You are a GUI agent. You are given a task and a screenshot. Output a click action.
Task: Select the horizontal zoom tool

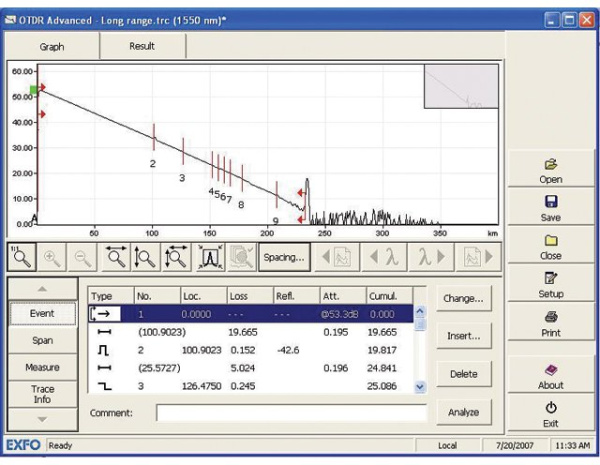[116, 256]
